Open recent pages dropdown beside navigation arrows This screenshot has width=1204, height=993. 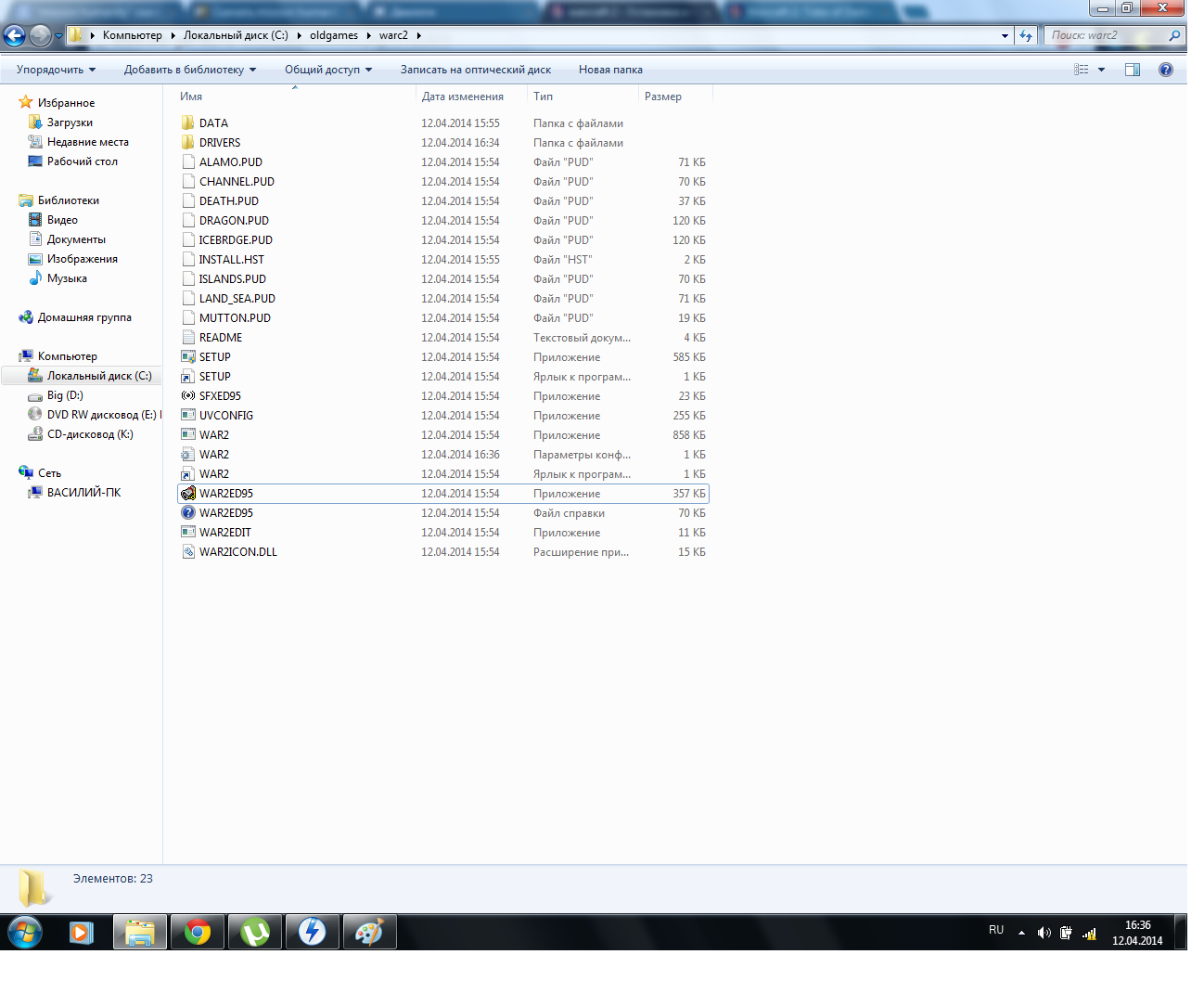[x=58, y=36]
